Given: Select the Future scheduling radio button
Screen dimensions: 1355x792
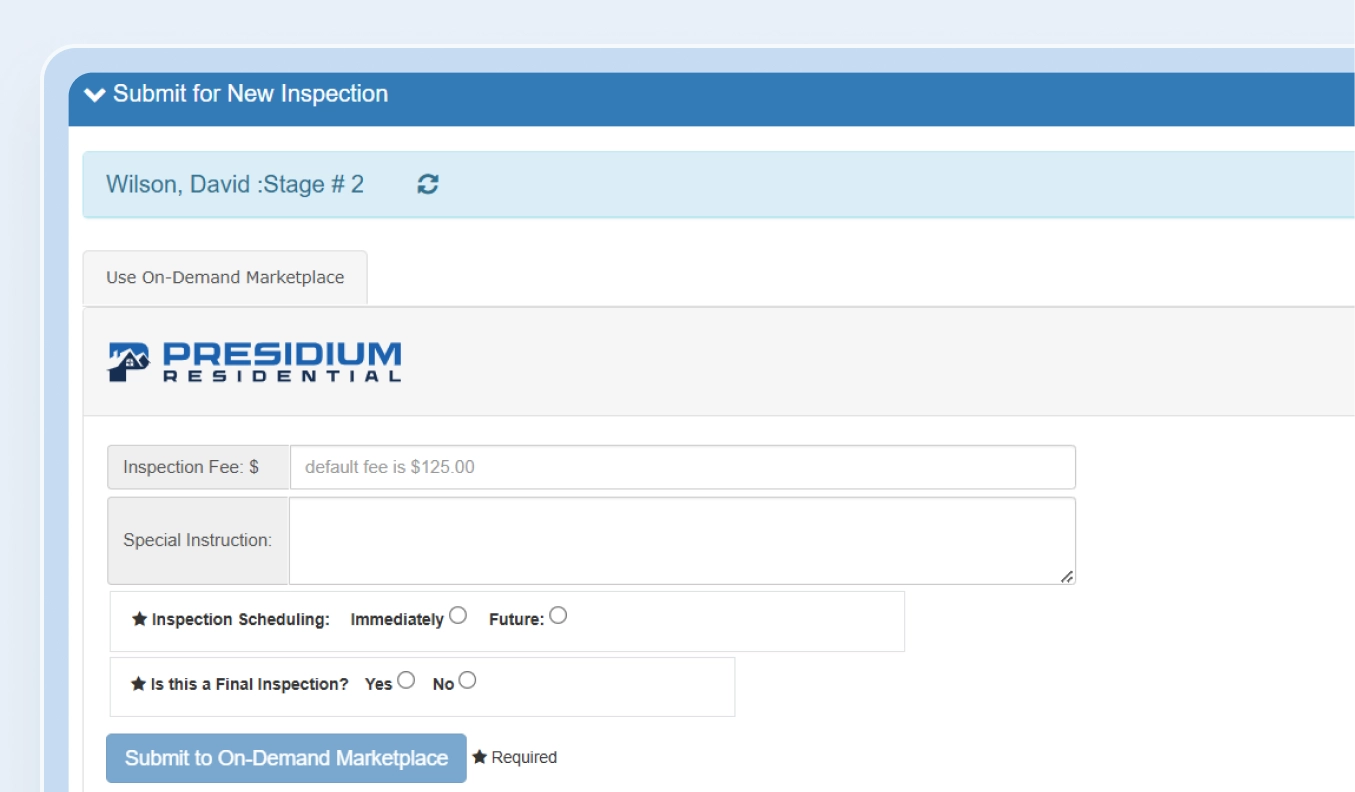Looking at the screenshot, I should coord(558,616).
